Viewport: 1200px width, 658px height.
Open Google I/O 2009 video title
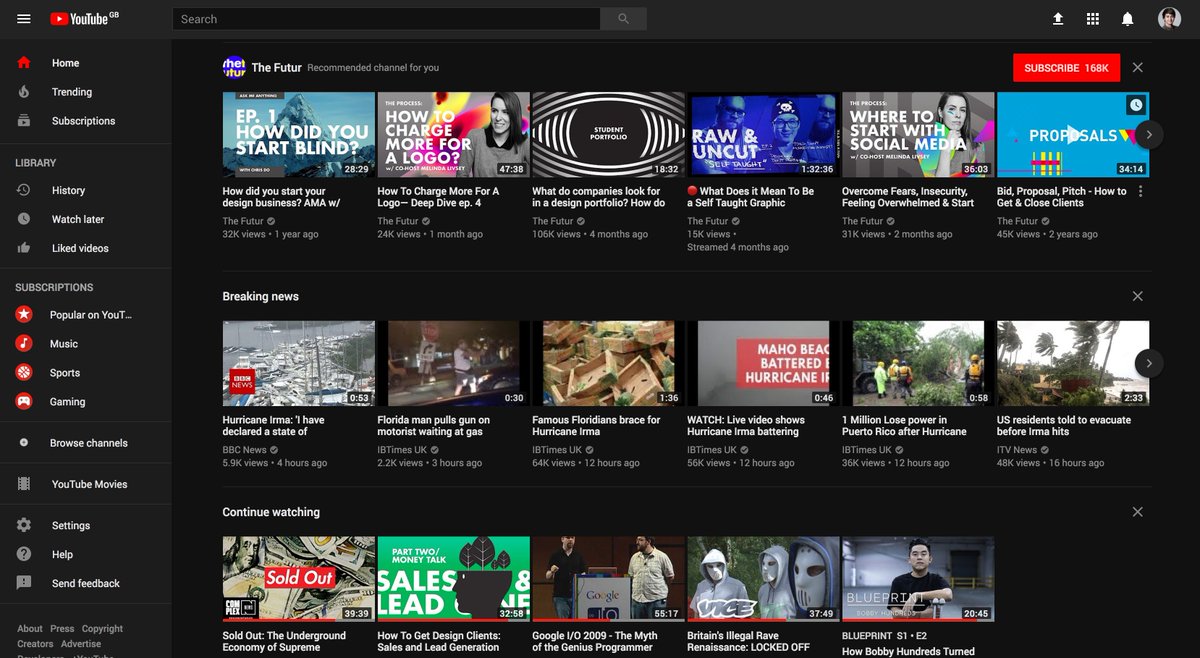(x=595, y=642)
